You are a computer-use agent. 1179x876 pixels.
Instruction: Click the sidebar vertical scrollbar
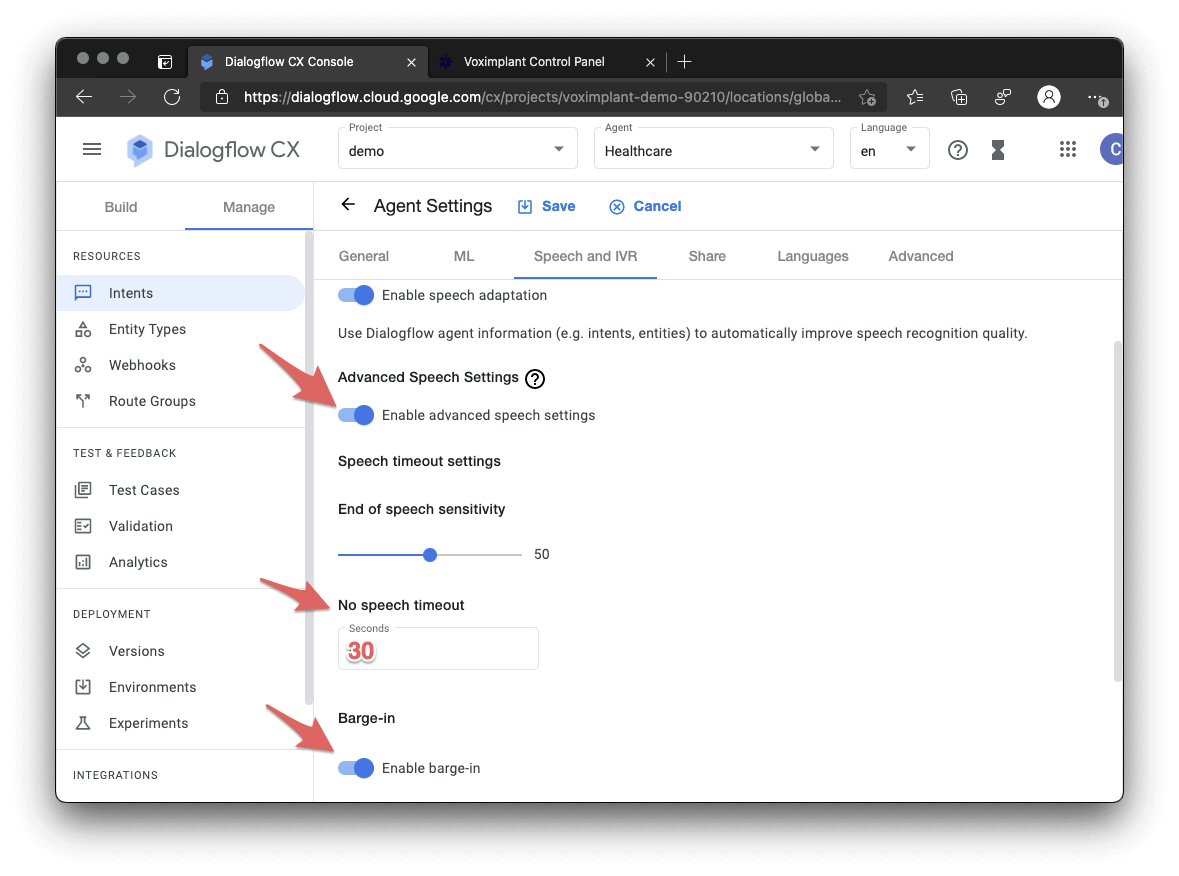coord(308,468)
